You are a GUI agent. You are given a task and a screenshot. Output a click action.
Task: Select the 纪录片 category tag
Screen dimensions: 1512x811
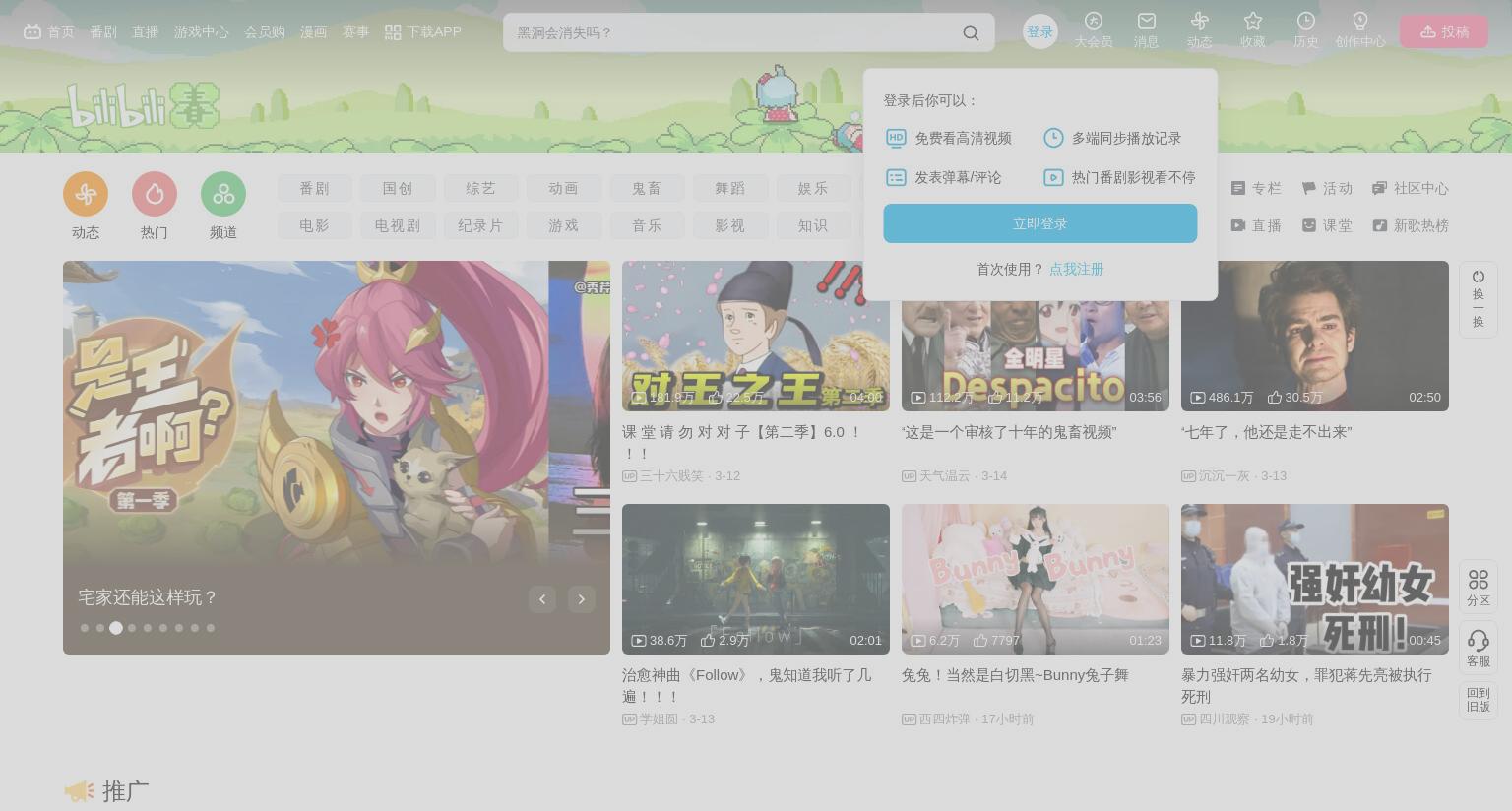pyautogui.click(x=480, y=225)
